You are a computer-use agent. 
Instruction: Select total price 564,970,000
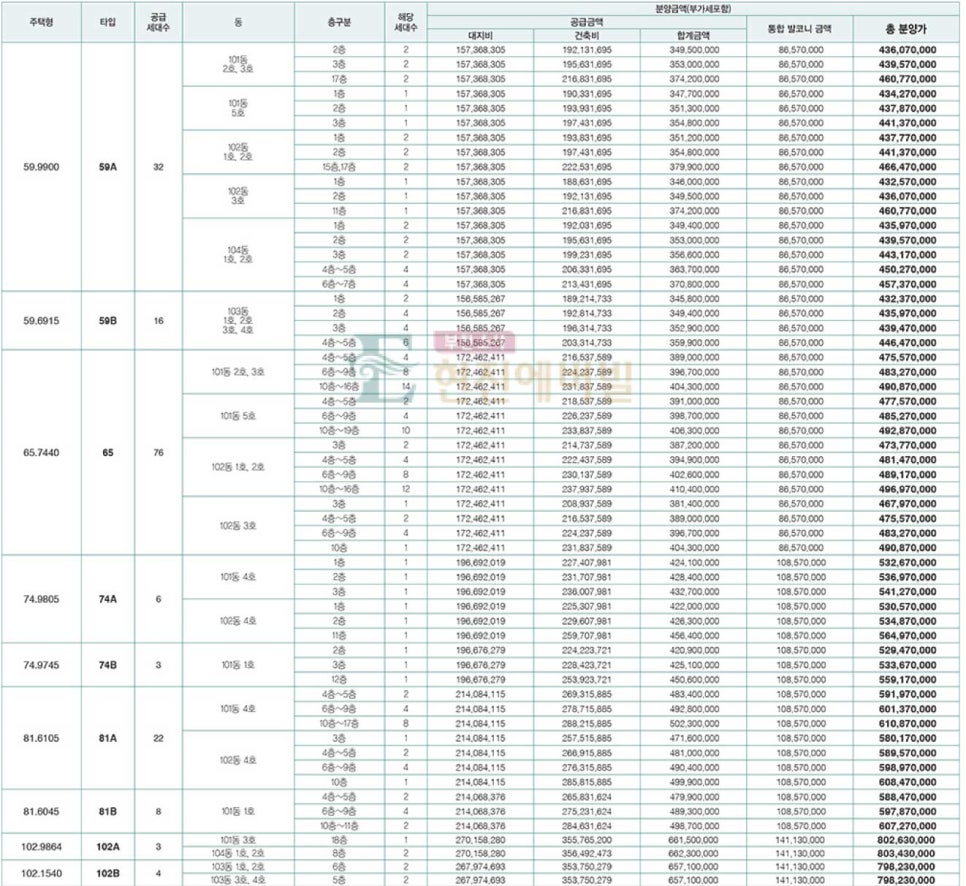(x=907, y=636)
